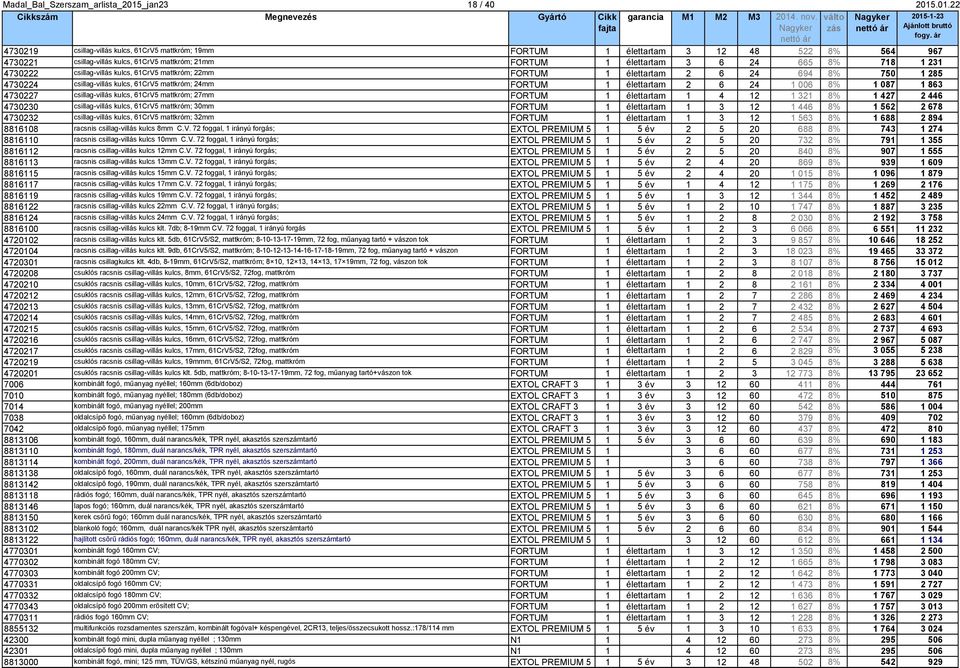
Task: Select item number 4770301
Action: (21, 550)
